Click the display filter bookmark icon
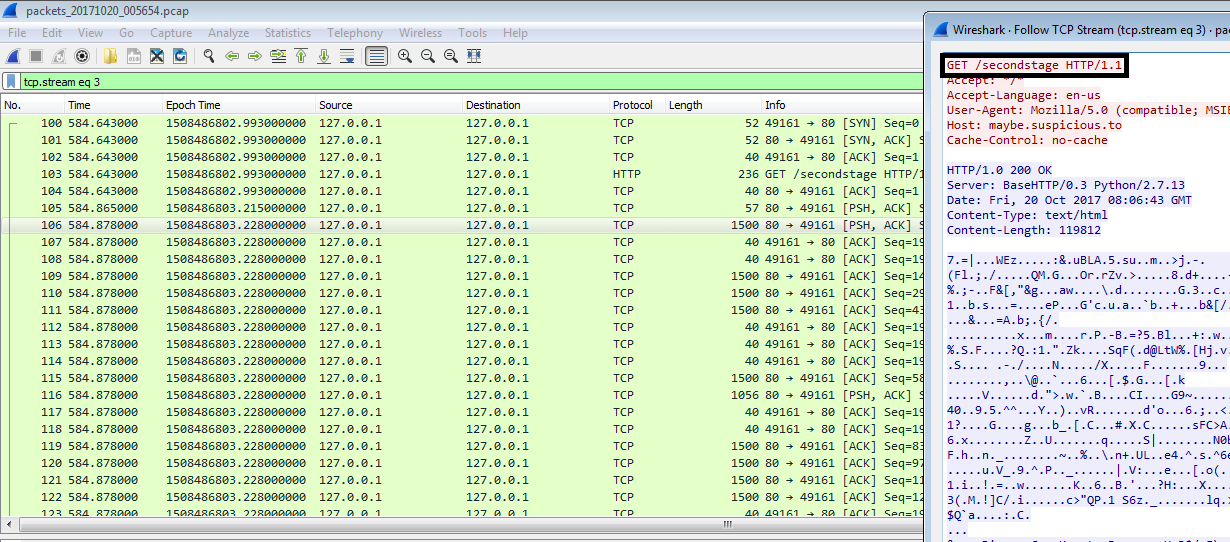The image size is (1230, 542). (x=11, y=81)
